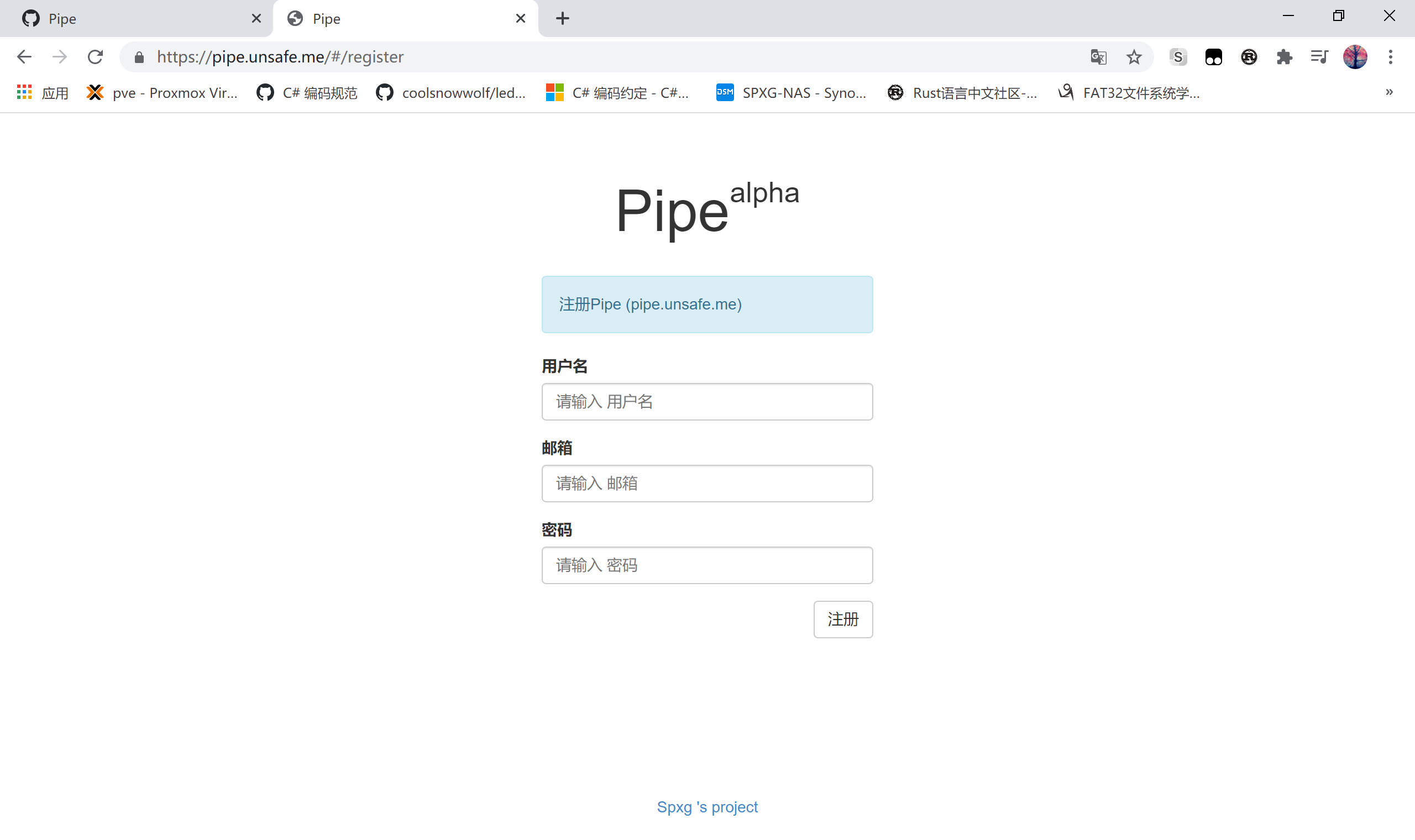Show hidden bookmarks overflow chevron
Viewport: 1415px width, 840px height.
[1389, 92]
